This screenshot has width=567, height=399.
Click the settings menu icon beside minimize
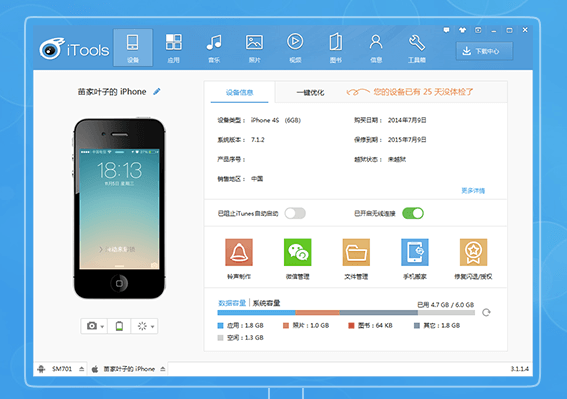478,30
